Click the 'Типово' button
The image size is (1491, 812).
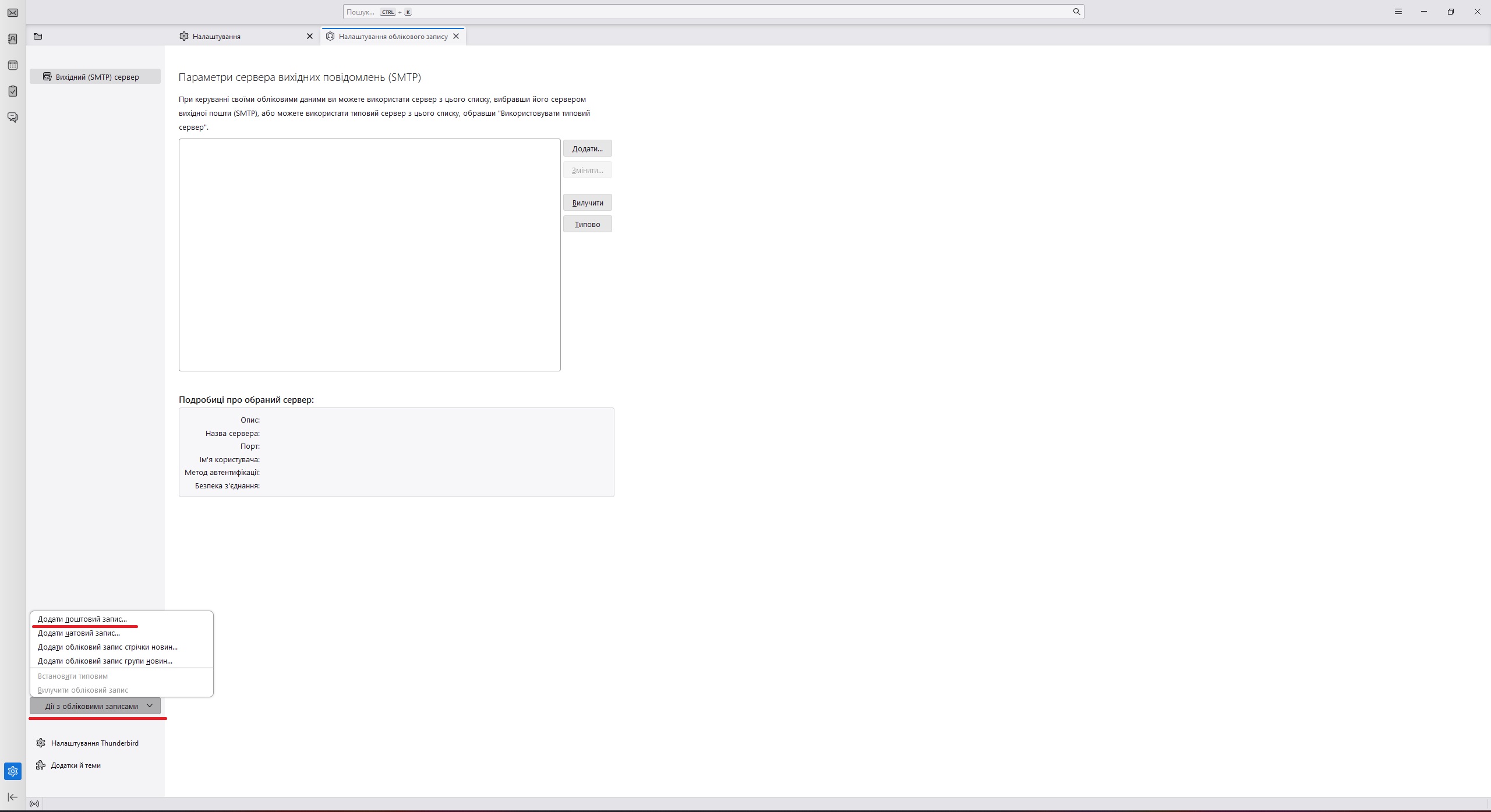(587, 224)
